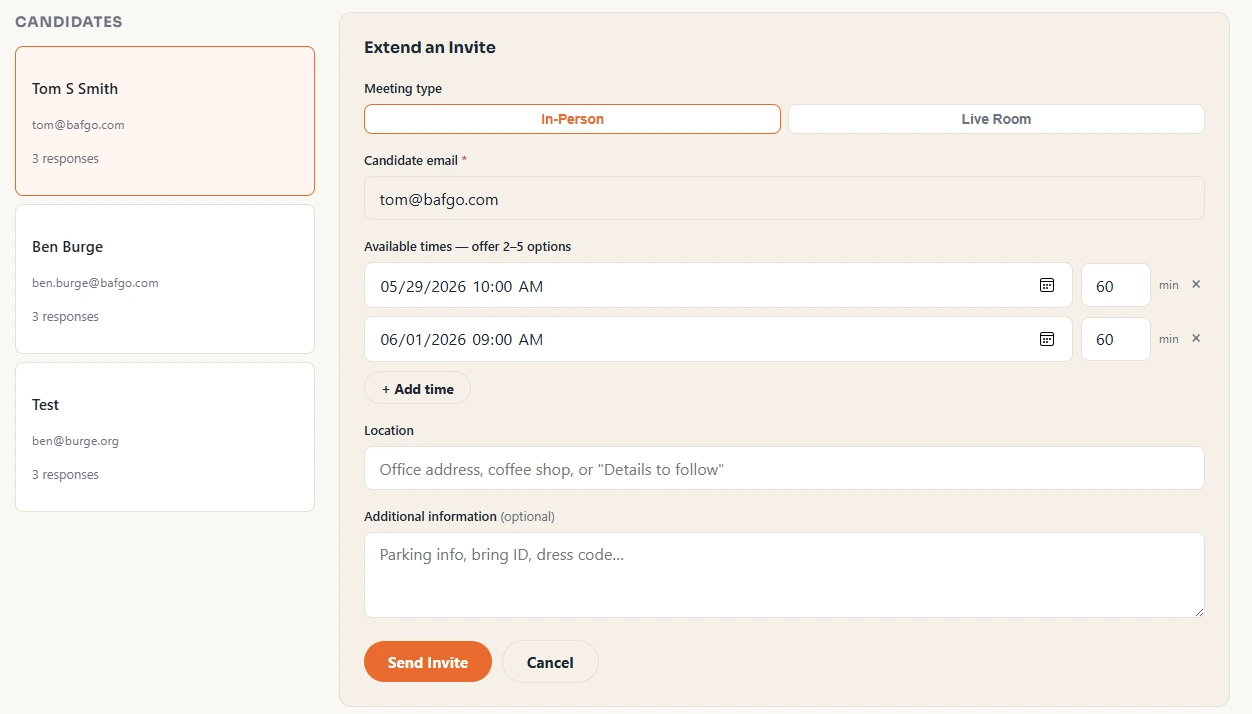
Task: Switch meeting type to Live Room
Action: click(x=996, y=119)
